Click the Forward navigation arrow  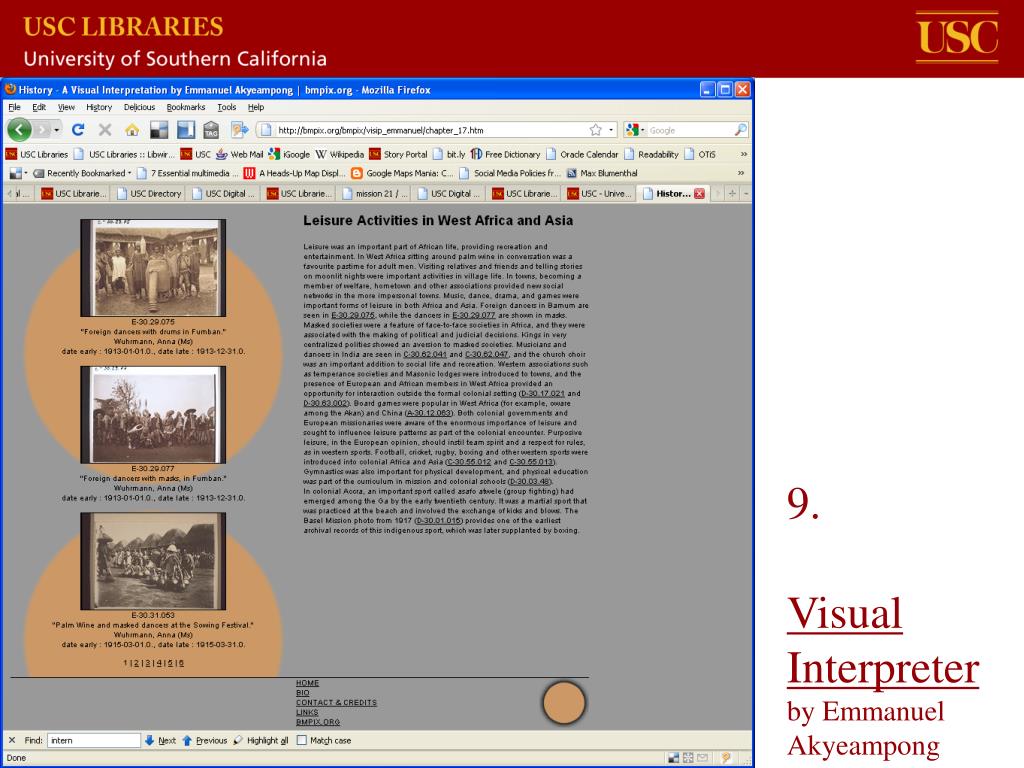tap(42, 130)
